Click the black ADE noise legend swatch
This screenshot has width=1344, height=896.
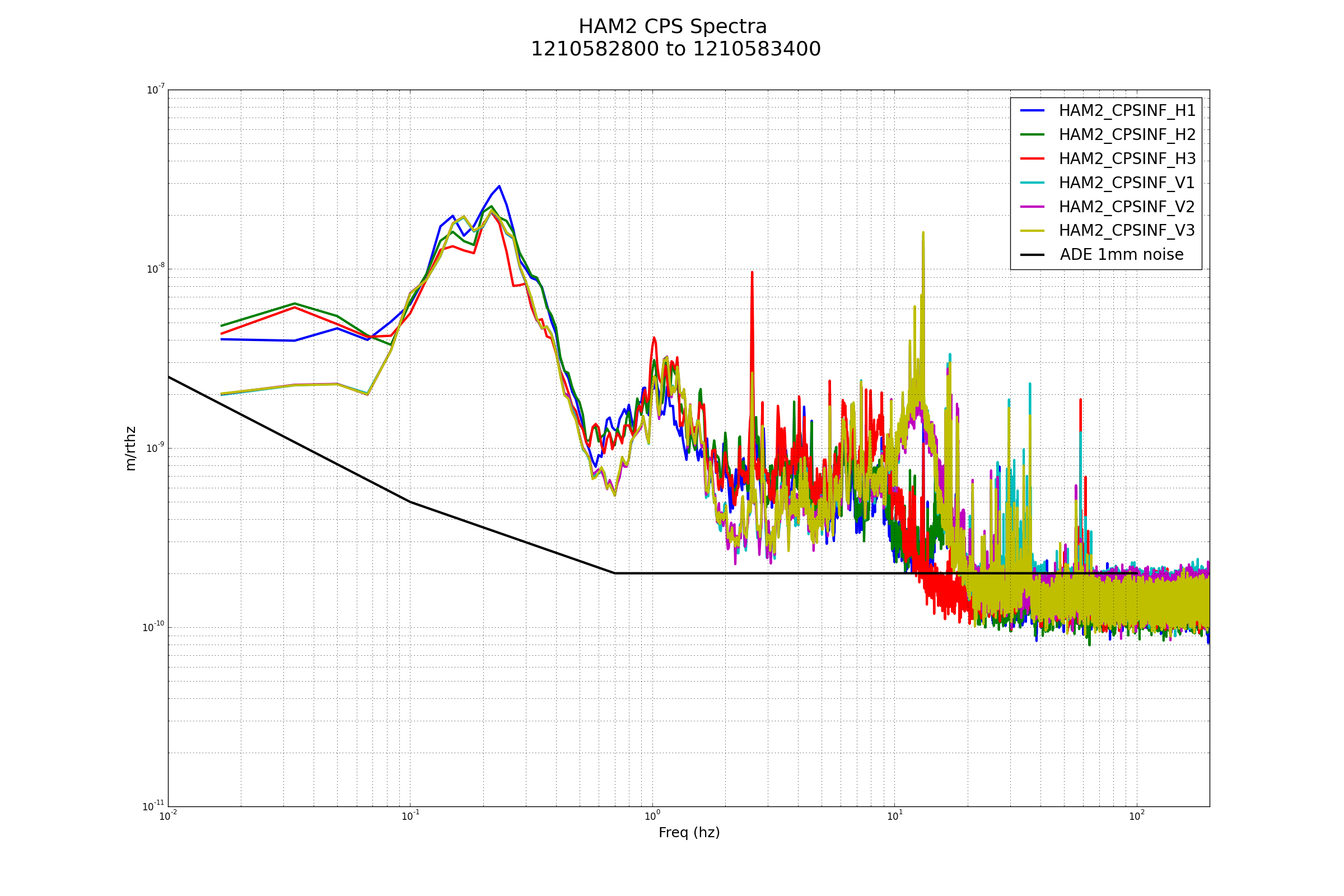(1033, 254)
